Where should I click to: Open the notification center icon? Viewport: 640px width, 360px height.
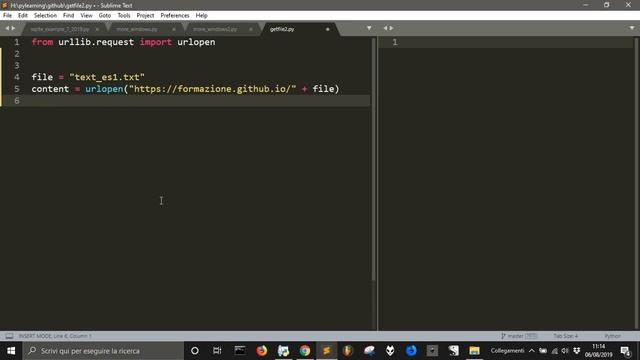click(625, 351)
